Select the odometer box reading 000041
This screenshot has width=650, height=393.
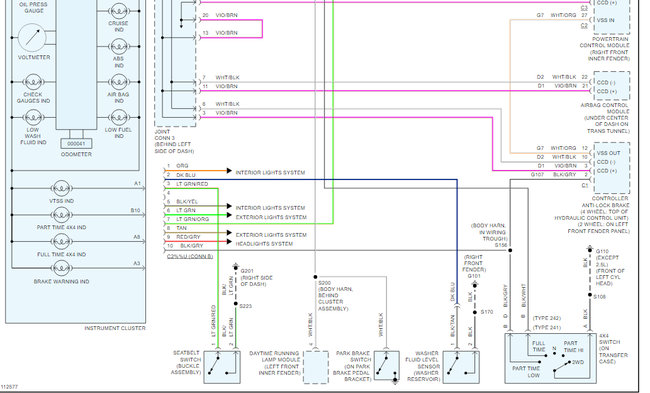click(76, 143)
